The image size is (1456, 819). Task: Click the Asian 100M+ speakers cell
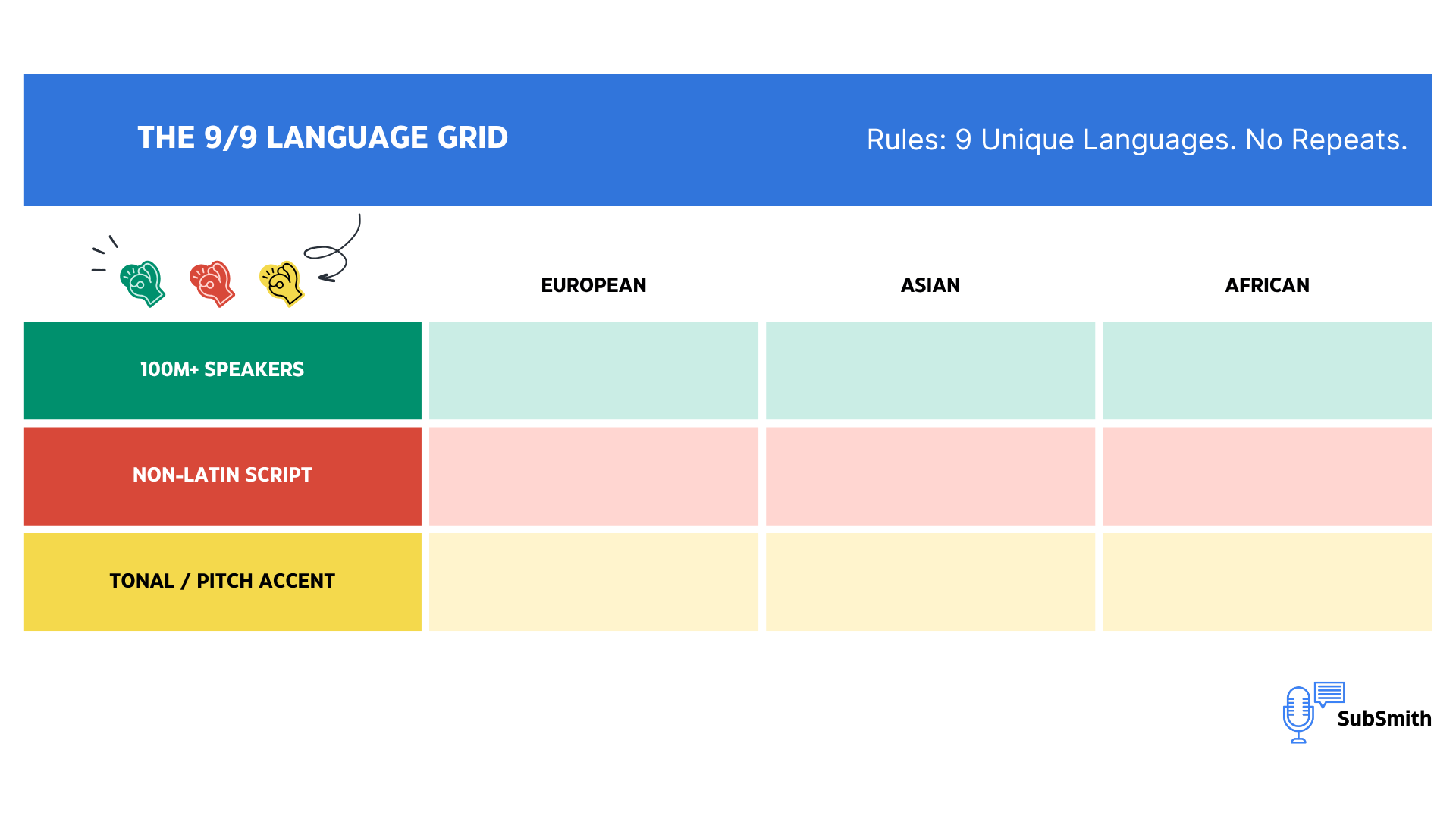click(x=930, y=370)
